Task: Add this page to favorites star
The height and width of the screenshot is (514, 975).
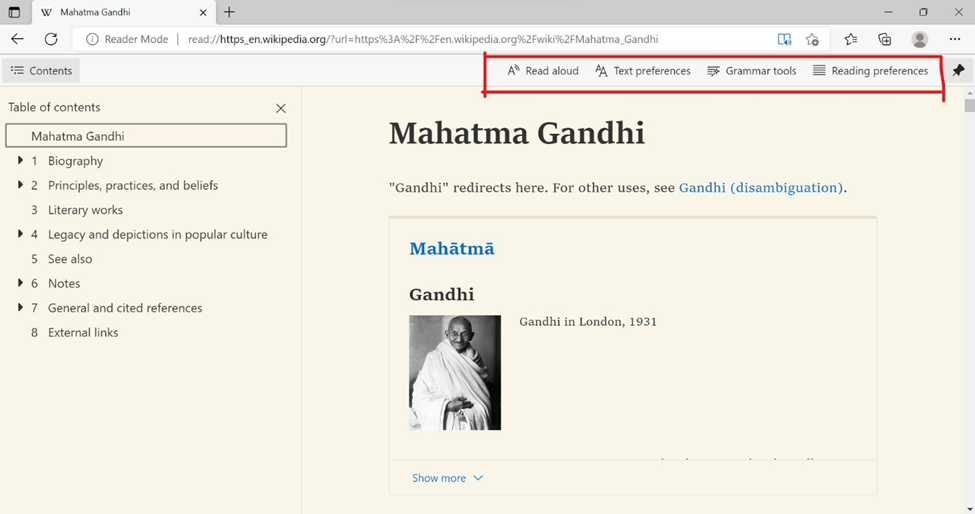Action: click(811, 39)
